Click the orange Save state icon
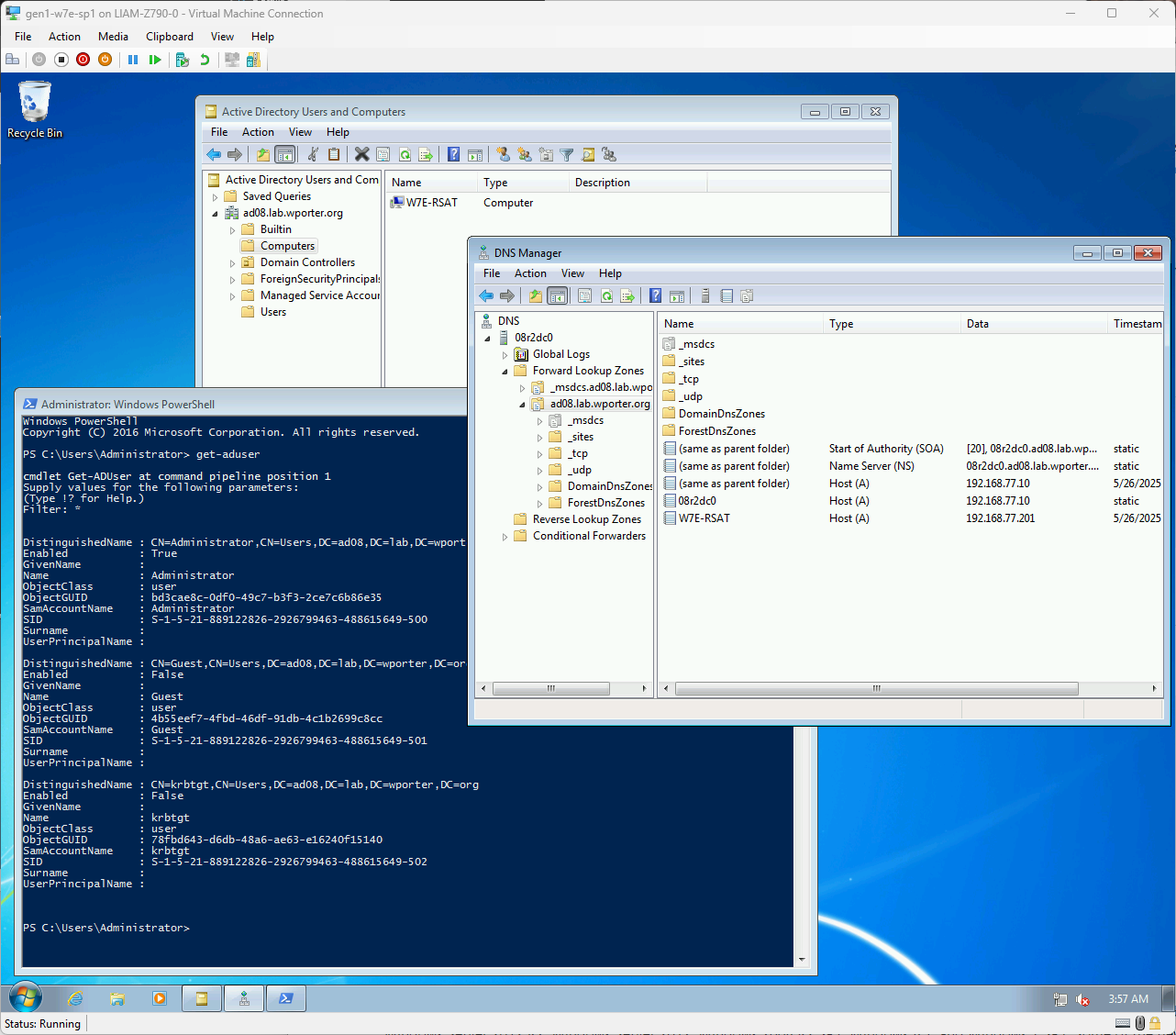 coord(105,60)
